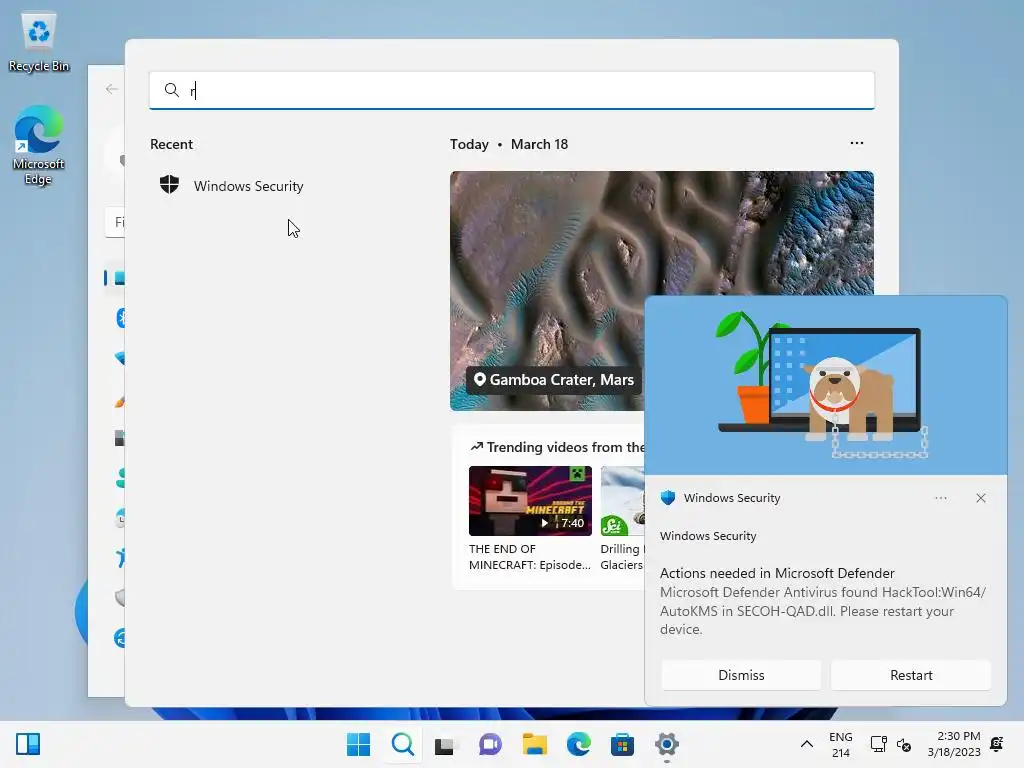Screen dimensions: 1024x768
Task: Open the notification's three-dot settings menu
Action: (x=940, y=498)
